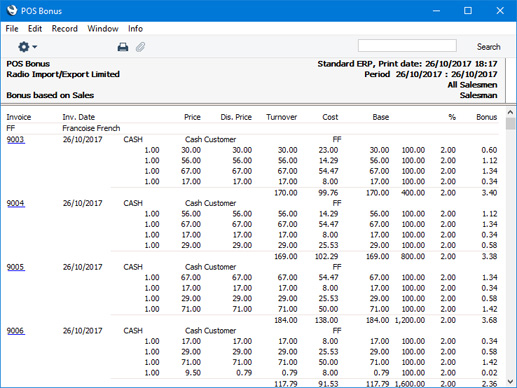This screenshot has width=517, height=388.
Task: Print the report with printer icon
Action: click(123, 47)
